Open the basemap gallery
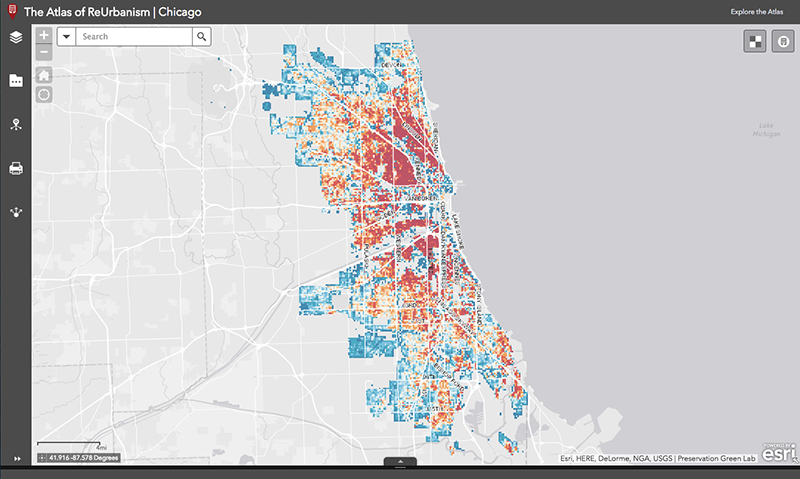This screenshot has height=479, width=800. pyautogui.click(x=755, y=41)
